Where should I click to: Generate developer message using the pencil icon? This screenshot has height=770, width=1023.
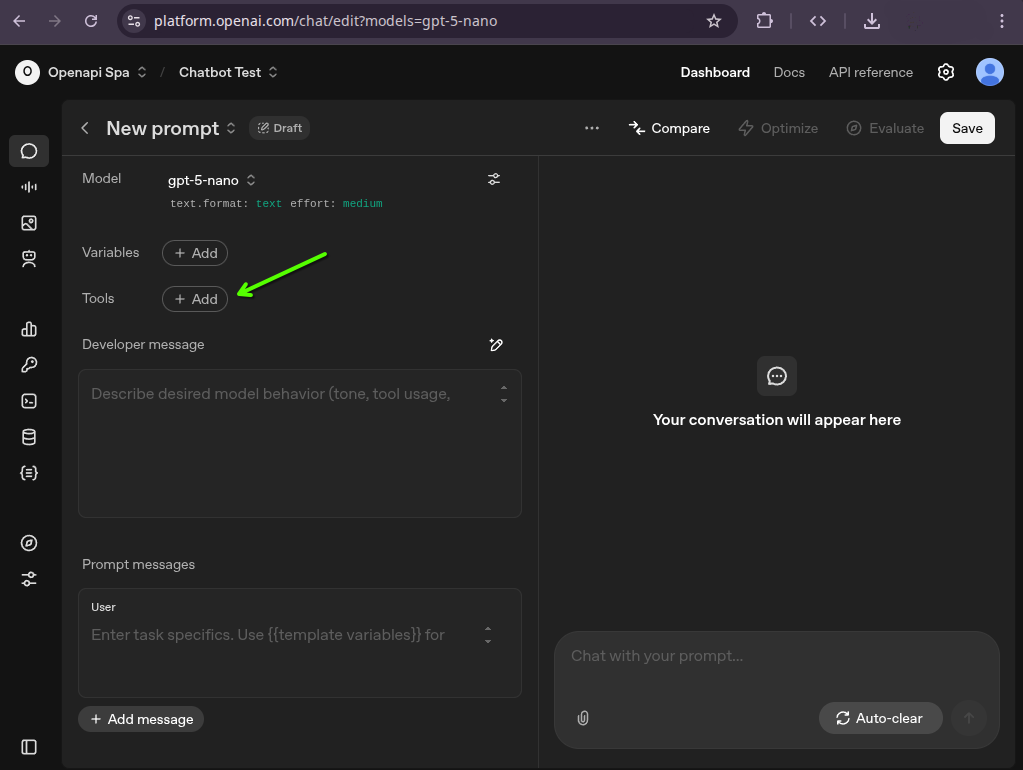tap(496, 344)
